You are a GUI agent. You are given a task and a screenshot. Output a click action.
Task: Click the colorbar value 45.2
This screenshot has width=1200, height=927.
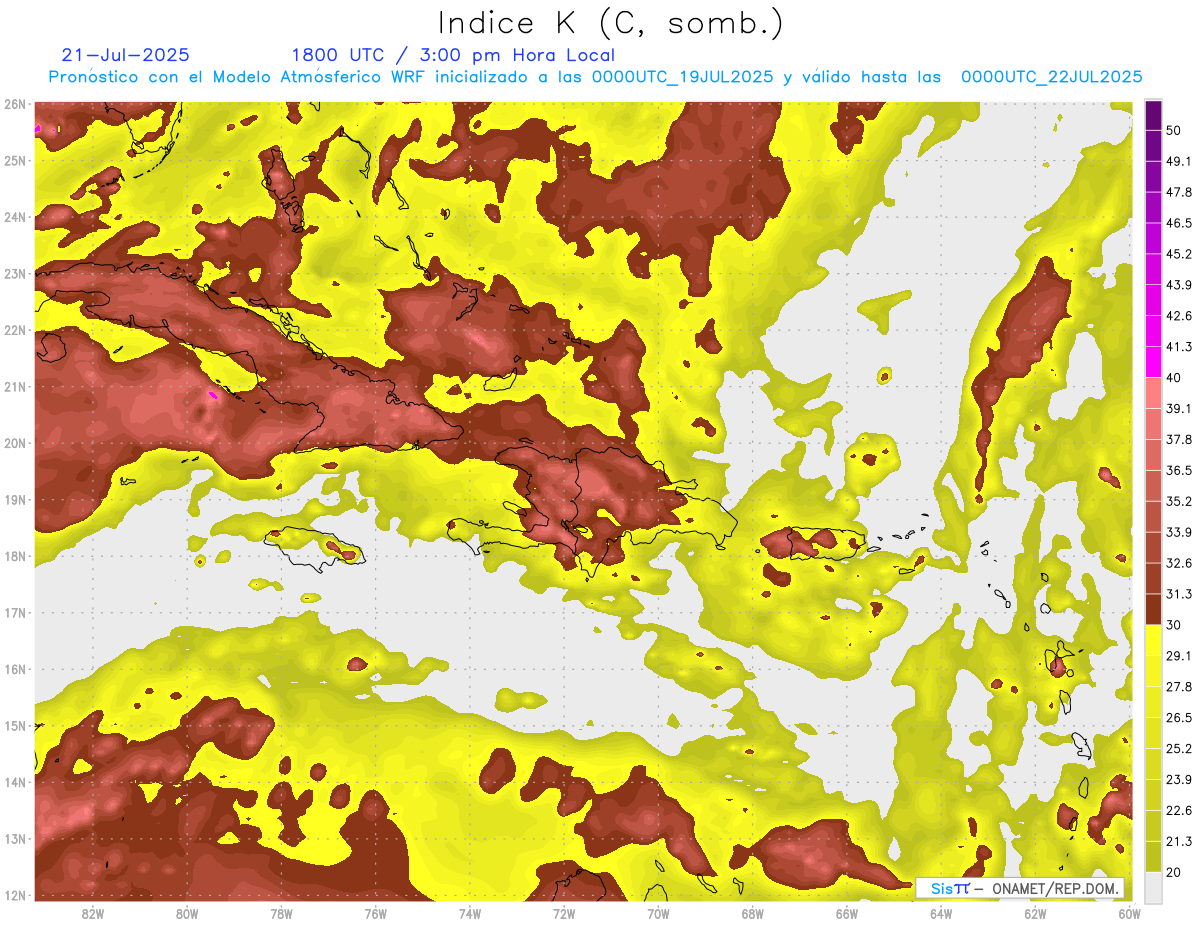click(1180, 254)
